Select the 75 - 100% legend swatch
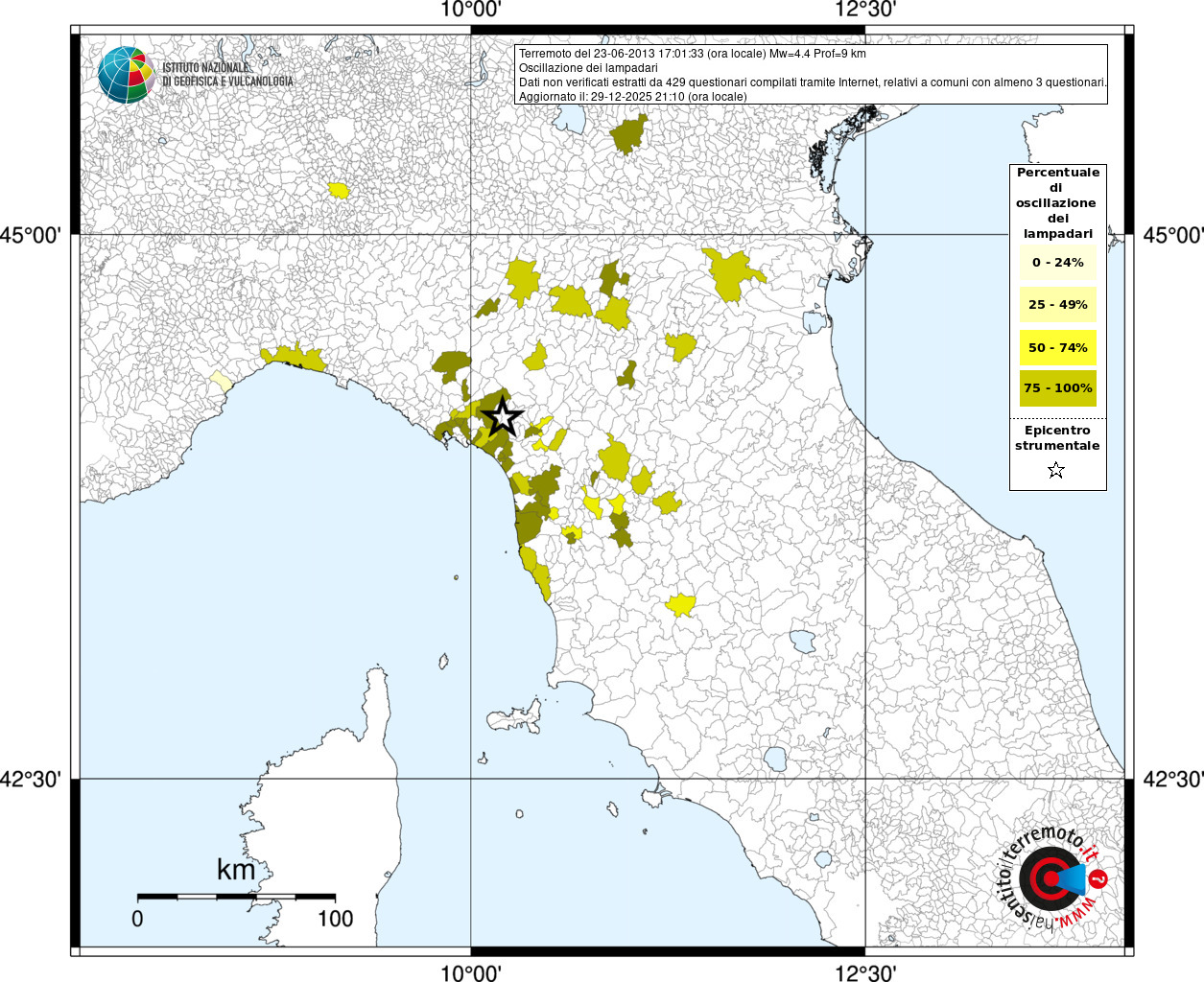Screen dimensions: 1204x982 point(1057,388)
